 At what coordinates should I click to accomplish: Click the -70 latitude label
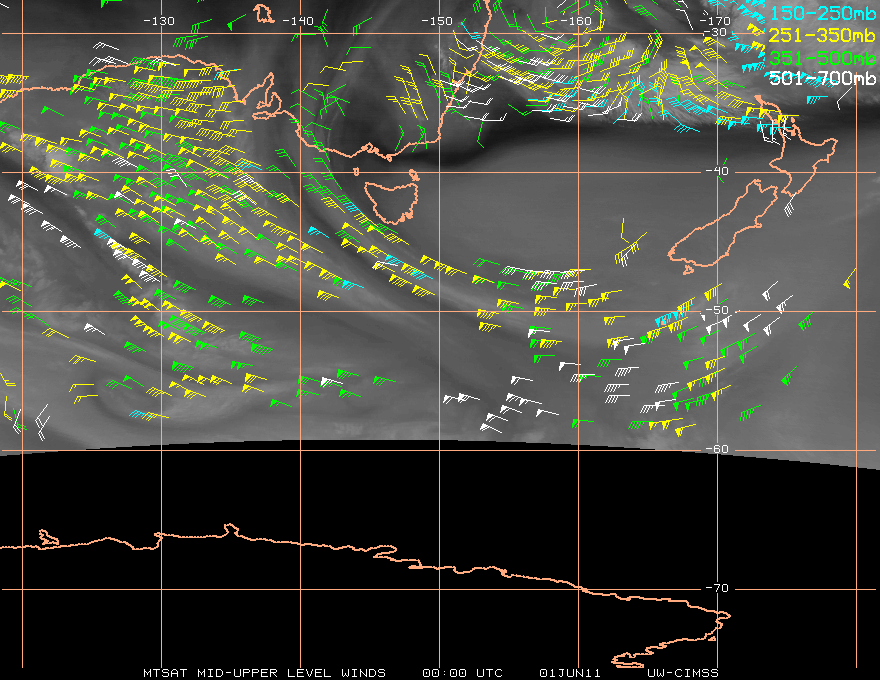pos(717,588)
